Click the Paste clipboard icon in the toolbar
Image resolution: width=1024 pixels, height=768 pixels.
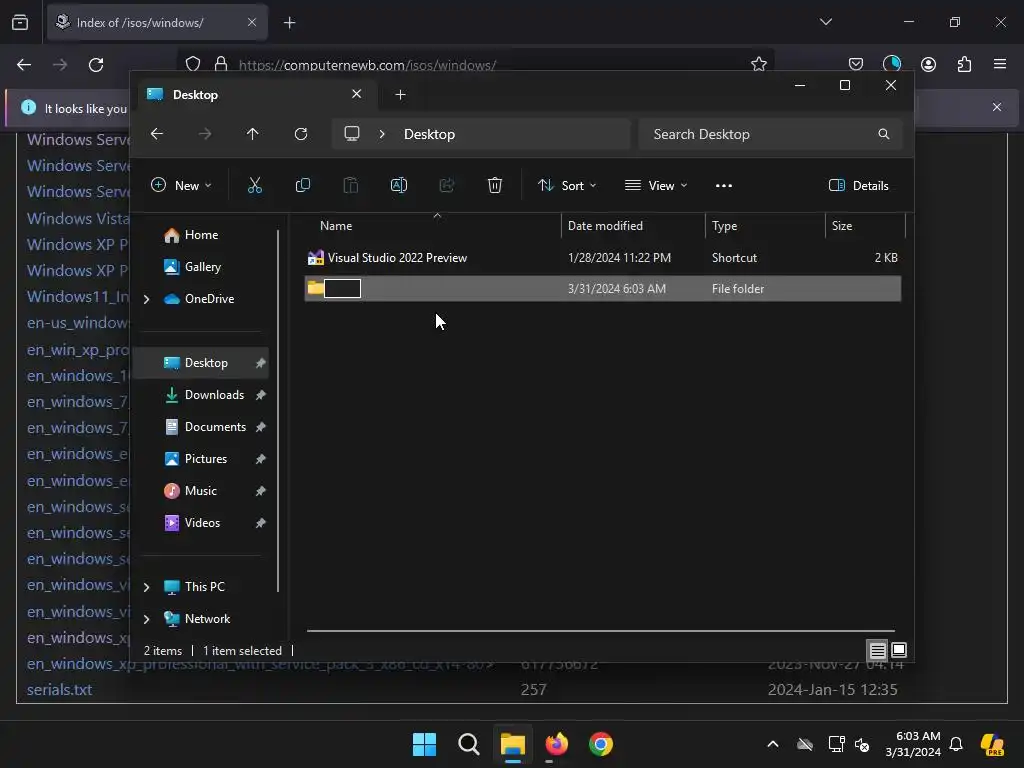[x=351, y=185]
